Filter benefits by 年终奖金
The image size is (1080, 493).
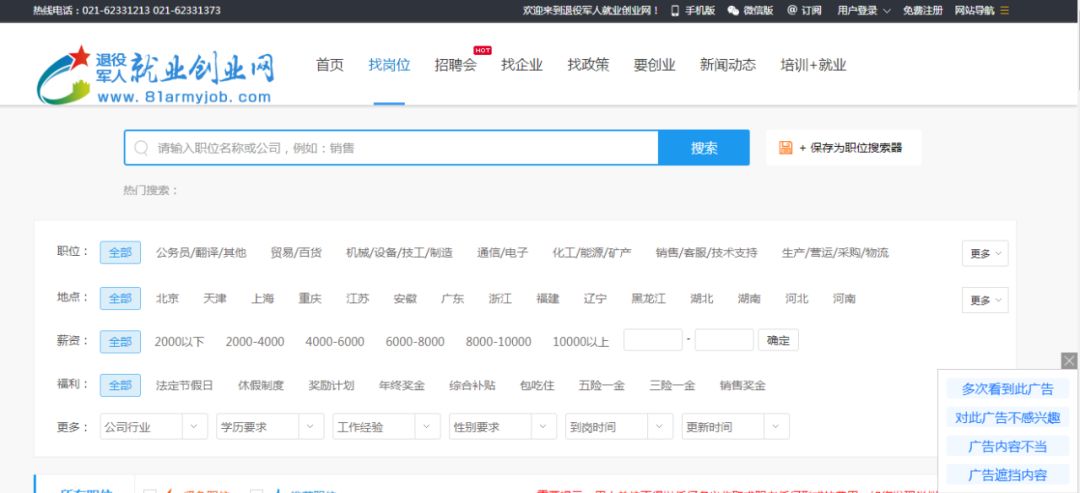[402, 386]
